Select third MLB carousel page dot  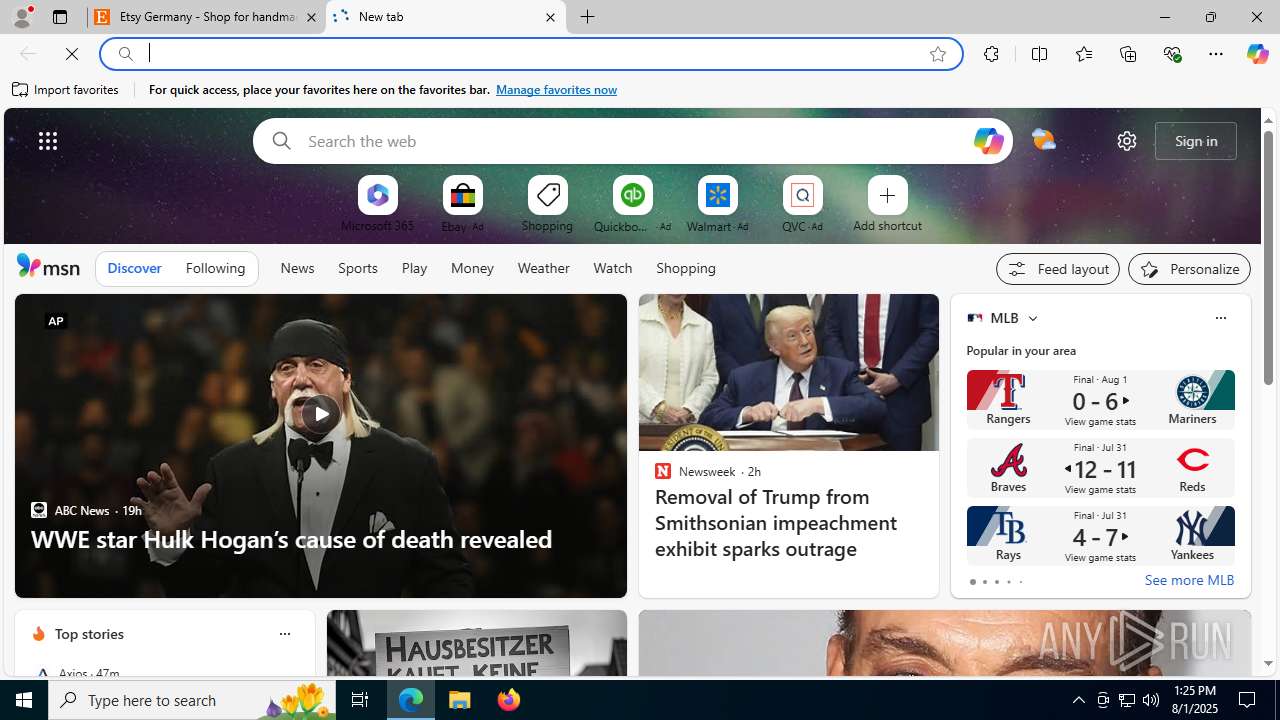coord(996,582)
